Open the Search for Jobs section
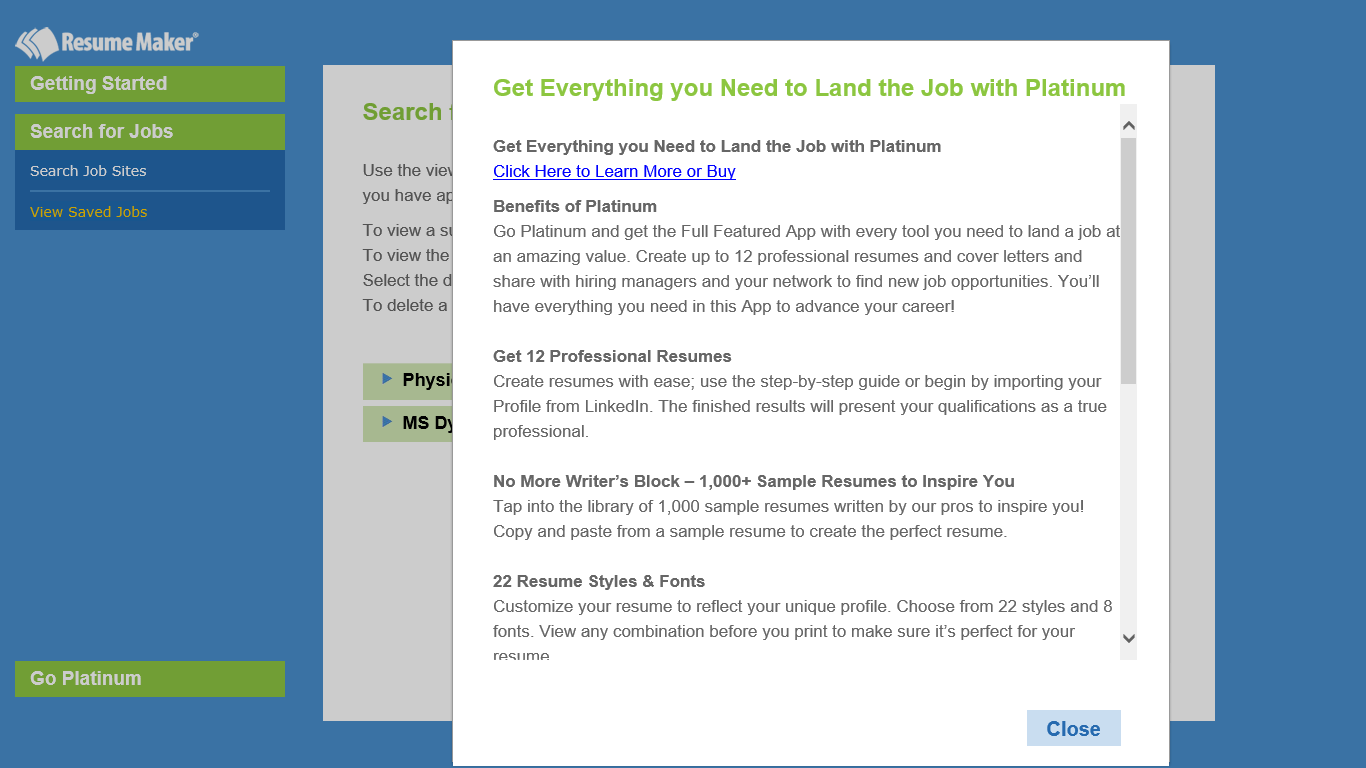 [x=150, y=132]
